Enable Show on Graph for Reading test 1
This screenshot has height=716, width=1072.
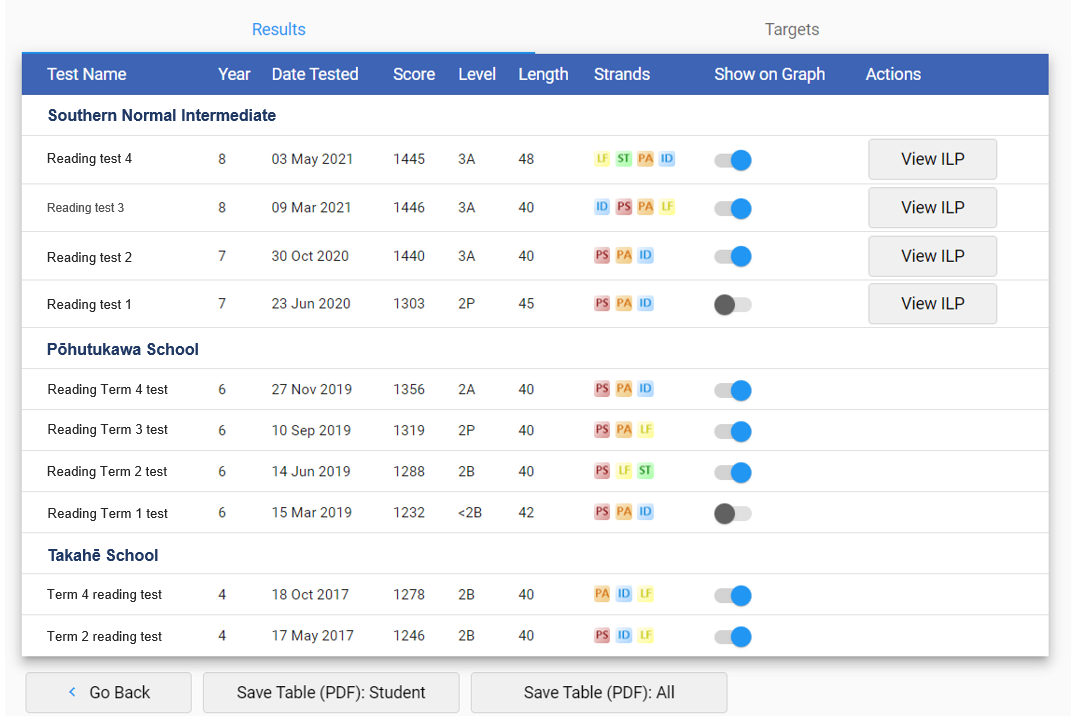732,303
